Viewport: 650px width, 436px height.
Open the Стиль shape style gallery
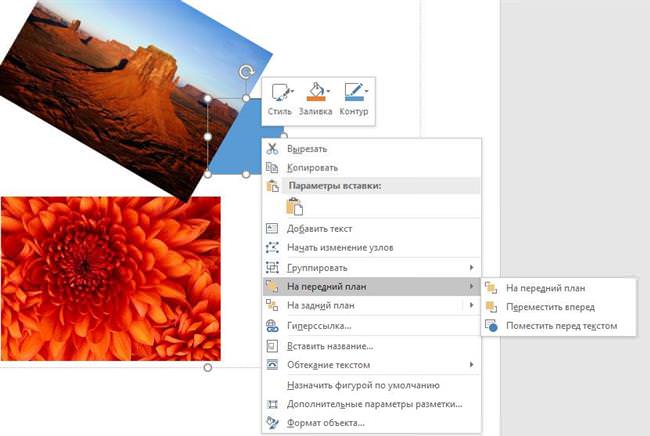280,99
